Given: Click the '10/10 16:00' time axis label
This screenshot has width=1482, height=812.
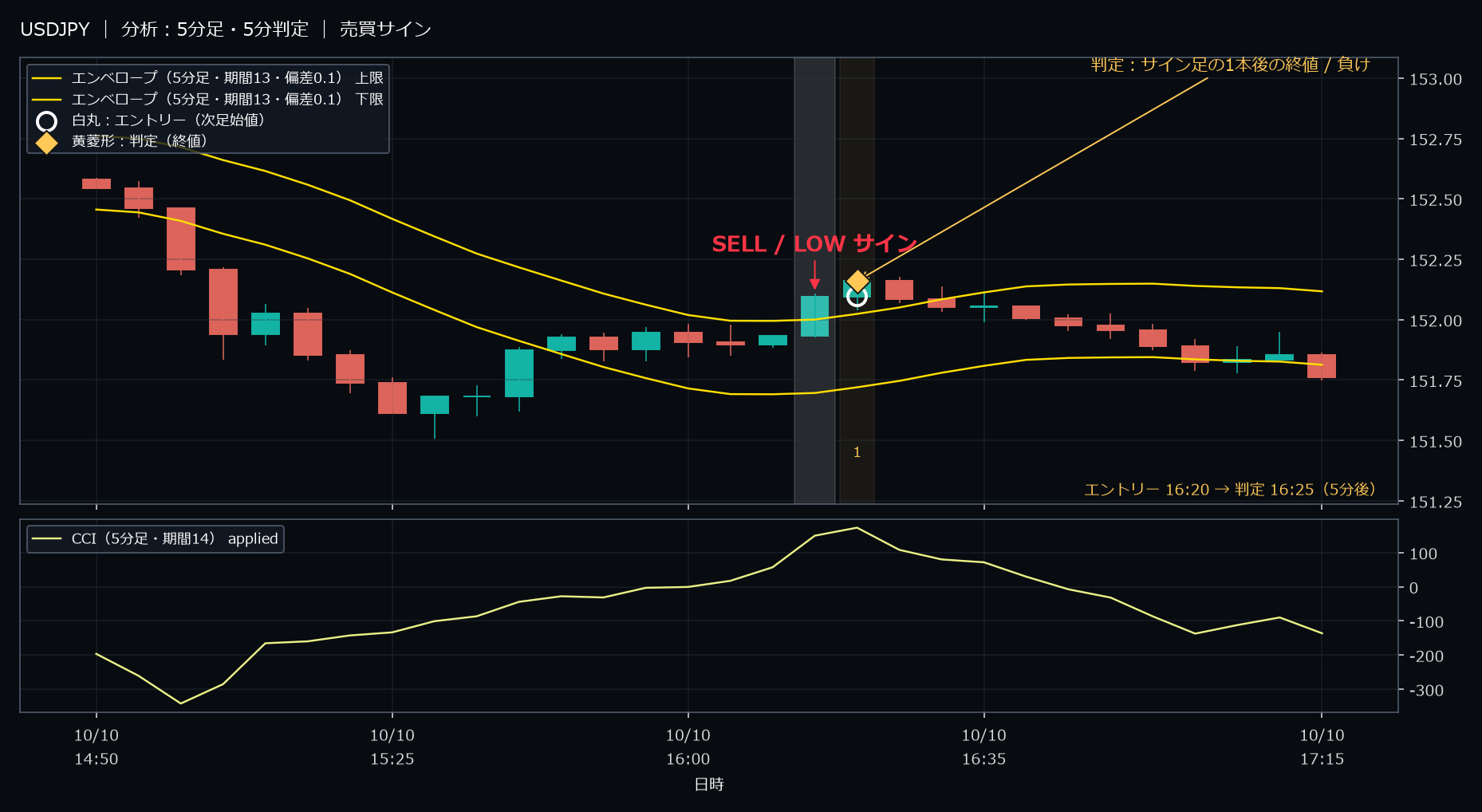Looking at the screenshot, I should 688,747.
